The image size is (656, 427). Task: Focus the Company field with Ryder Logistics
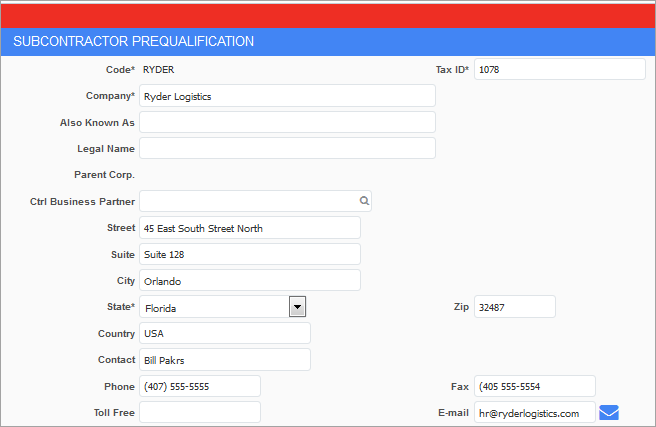pyautogui.click(x=287, y=96)
